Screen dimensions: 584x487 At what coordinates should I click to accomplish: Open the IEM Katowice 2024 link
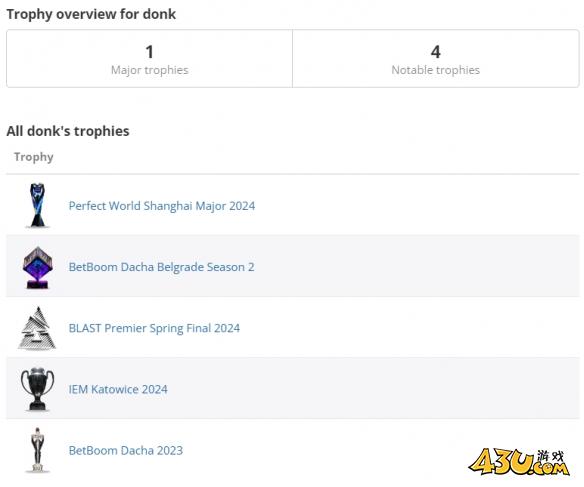pyautogui.click(x=118, y=389)
